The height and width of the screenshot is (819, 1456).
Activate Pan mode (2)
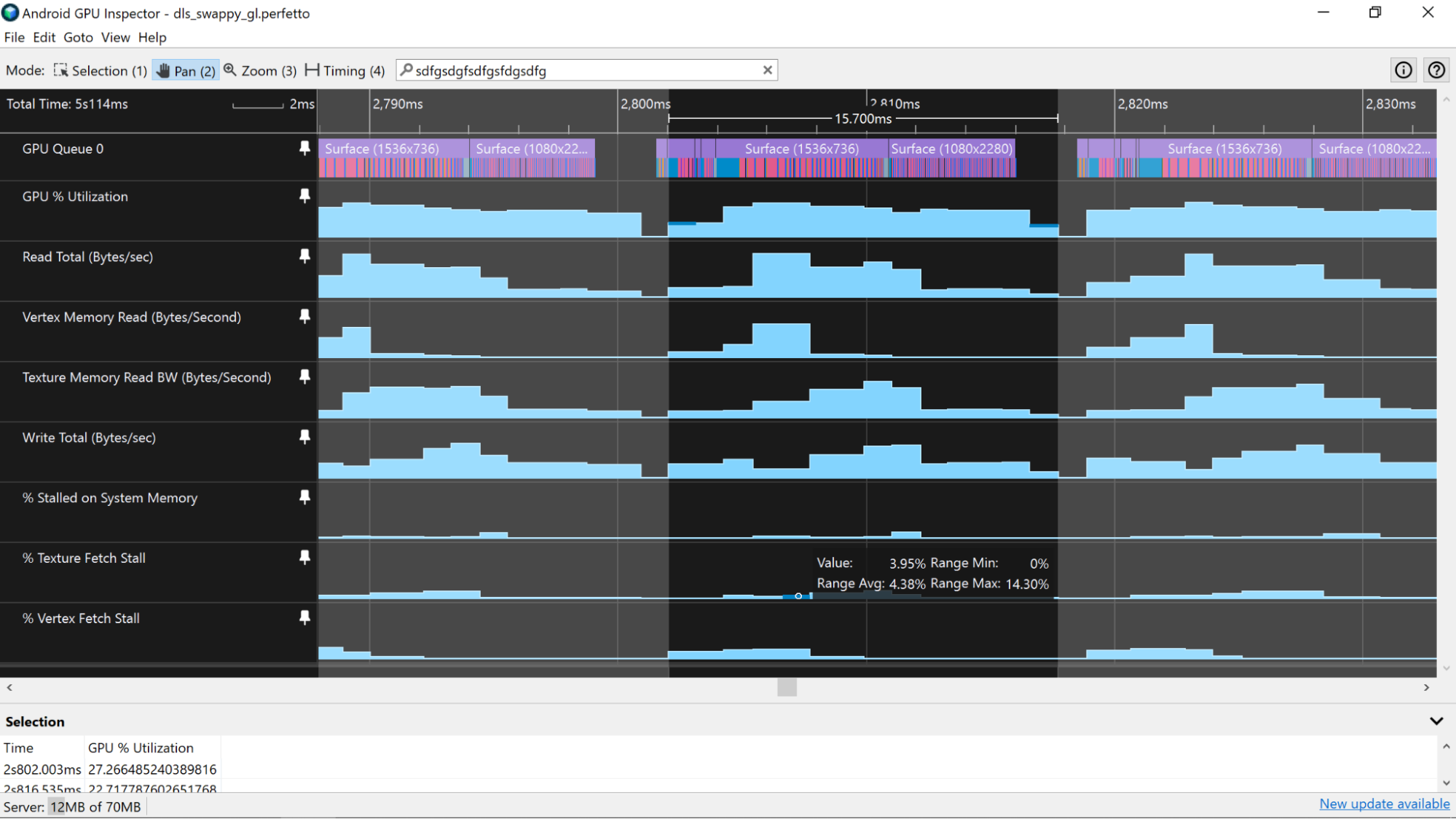(184, 70)
